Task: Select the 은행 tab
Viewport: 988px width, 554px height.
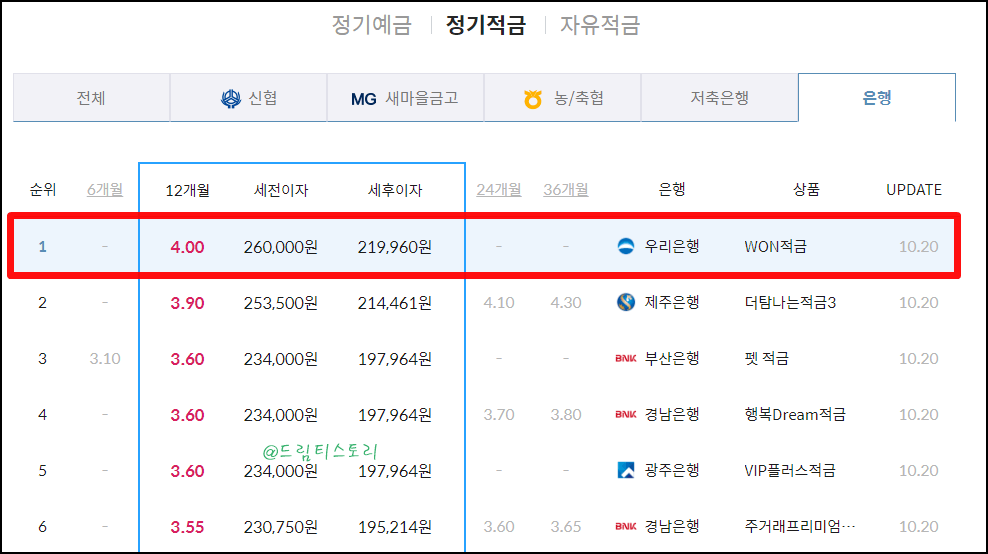Action: (876, 98)
